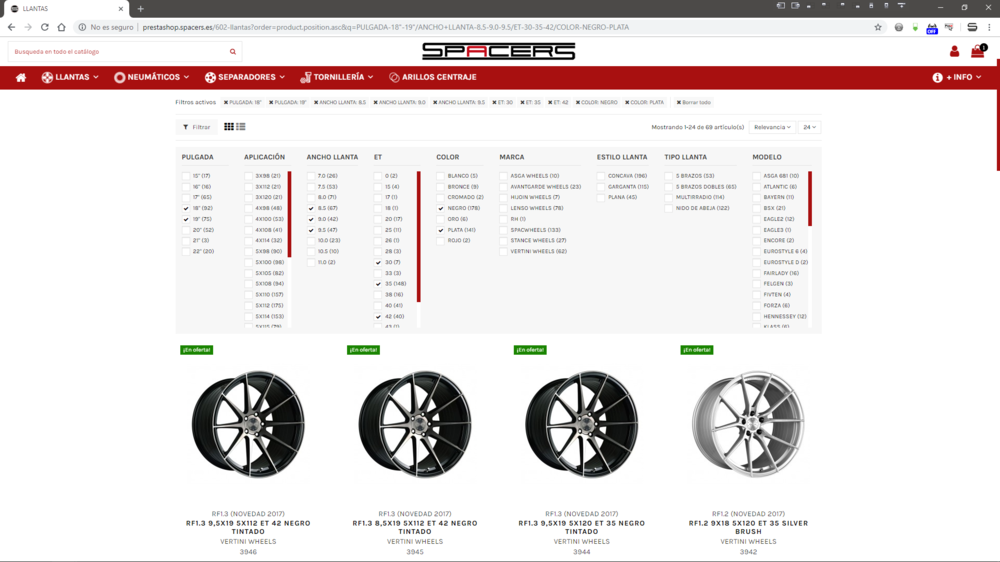The image size is (1000, 562).
Task: Remove the ET: 30 active filter
Action: [x=494, y=102]
